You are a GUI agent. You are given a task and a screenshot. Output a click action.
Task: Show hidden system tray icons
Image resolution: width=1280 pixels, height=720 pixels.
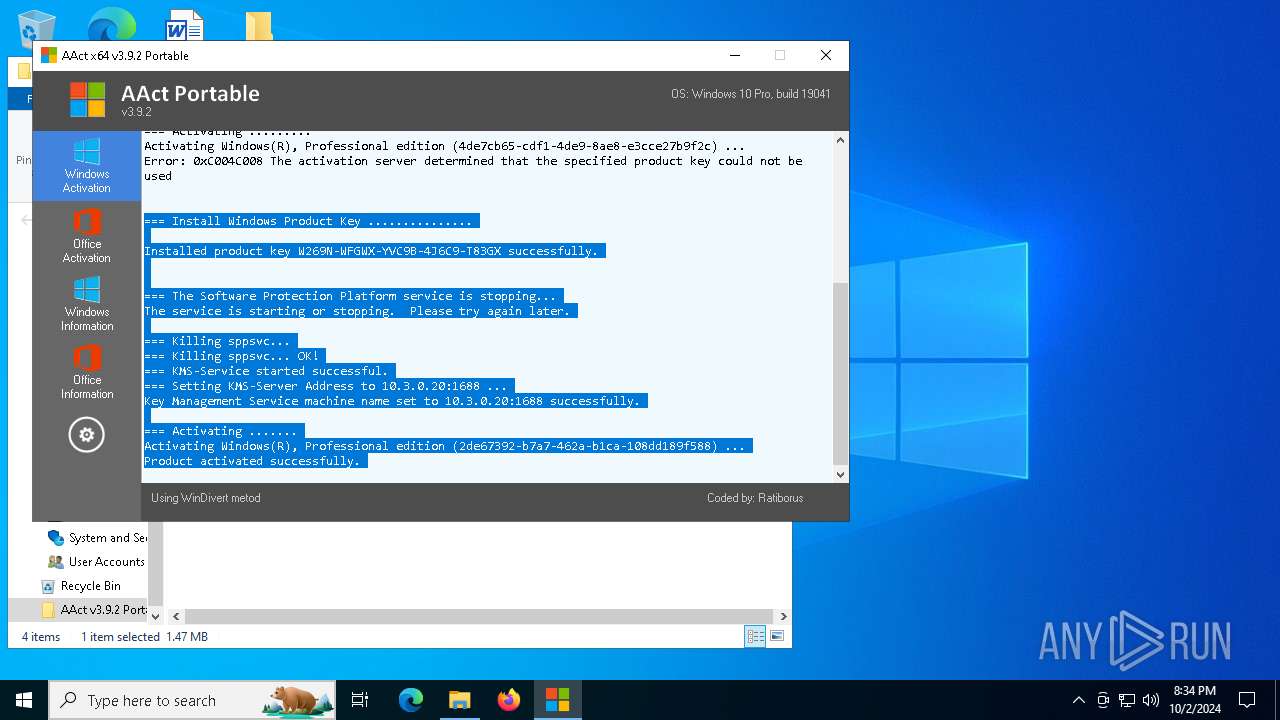tap(1078, 700)
